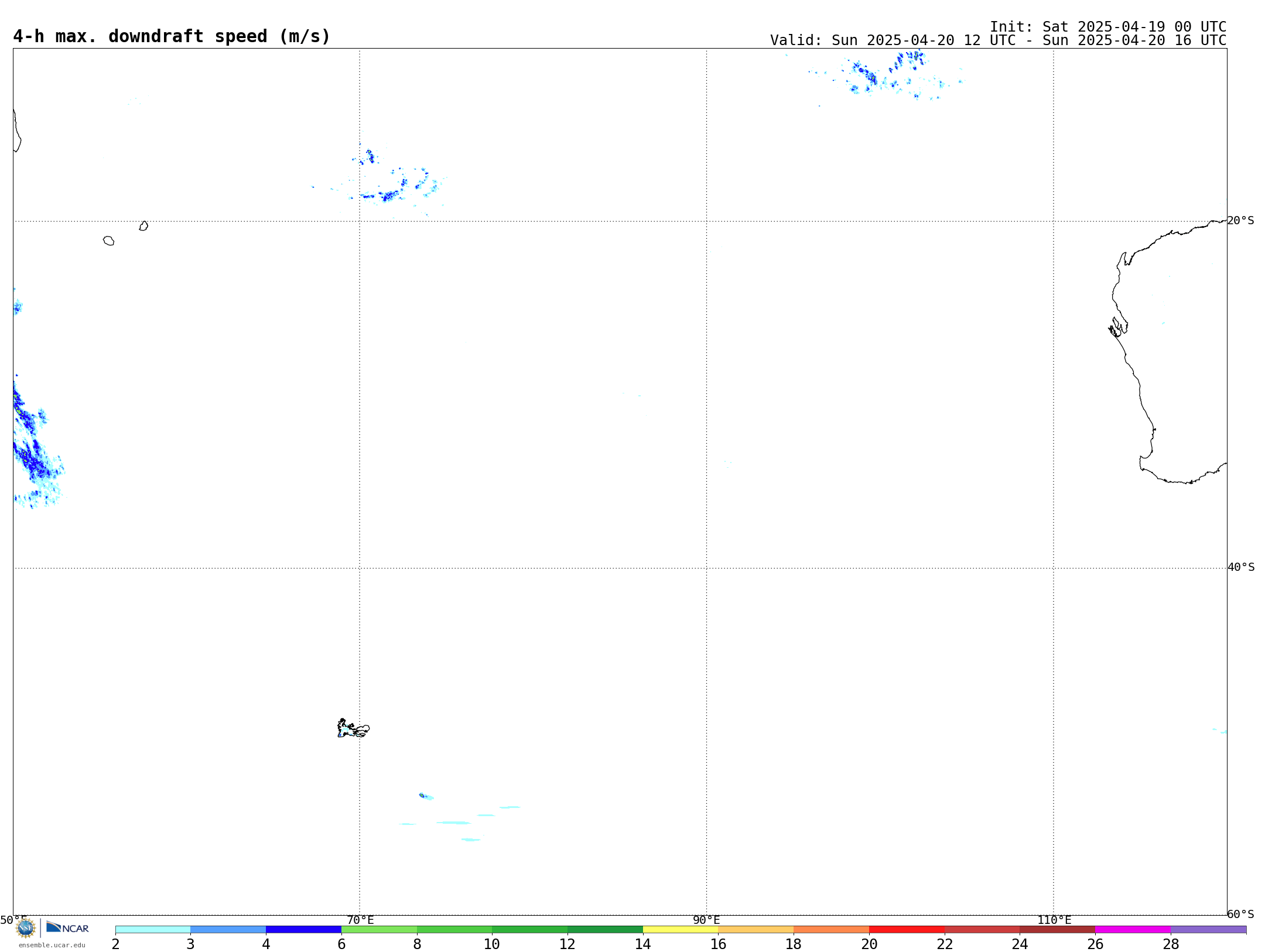This screenshot has width=1265, height=952.
Task: Click the light green 6-8 m/s swatch
Action: point(379,930)
